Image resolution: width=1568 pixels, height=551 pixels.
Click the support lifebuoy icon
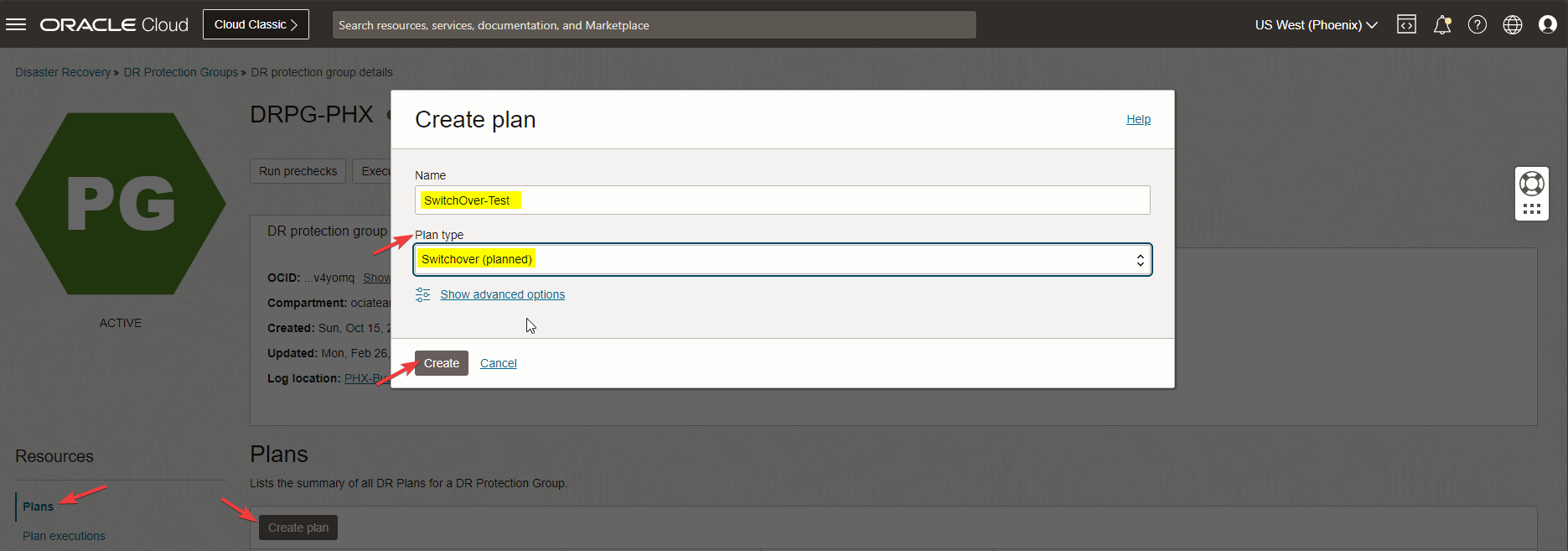(1531, 183)
